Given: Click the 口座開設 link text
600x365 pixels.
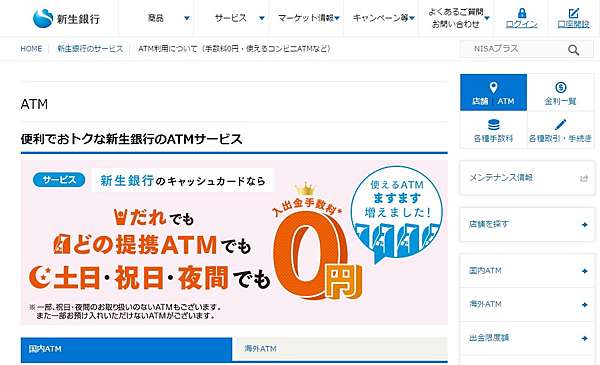Looking at the screenshot, I should [573, 24].
